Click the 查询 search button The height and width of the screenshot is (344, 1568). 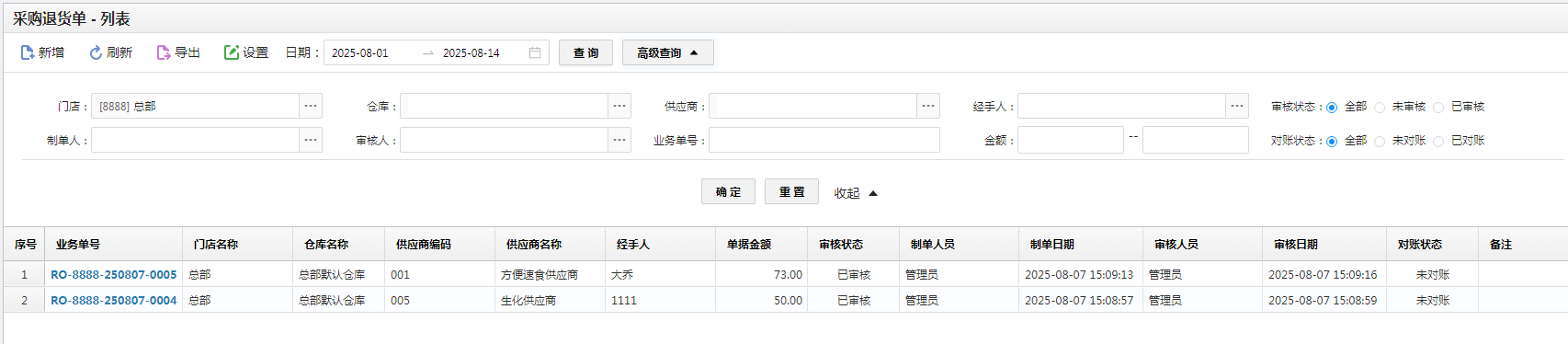[585, 53]
